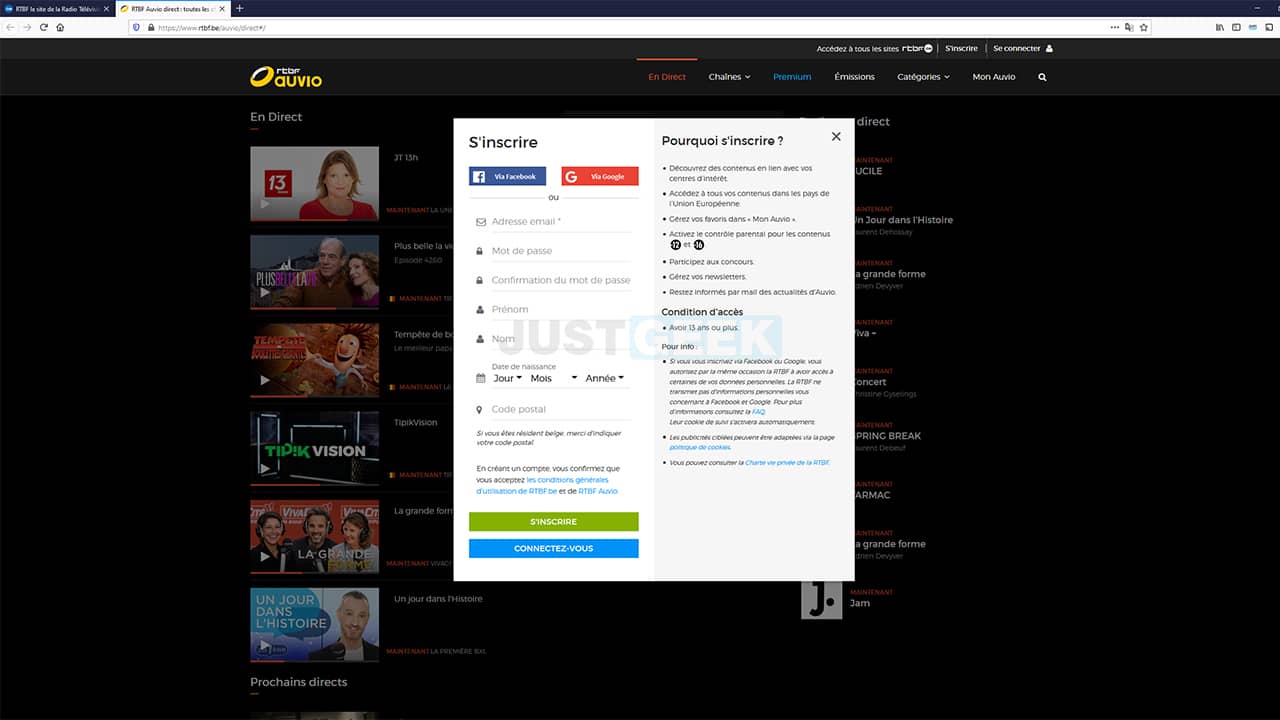Screen dimensions: 1280x720
Task: Open the FAQ link in info text
Action: (x=758, y=411)
